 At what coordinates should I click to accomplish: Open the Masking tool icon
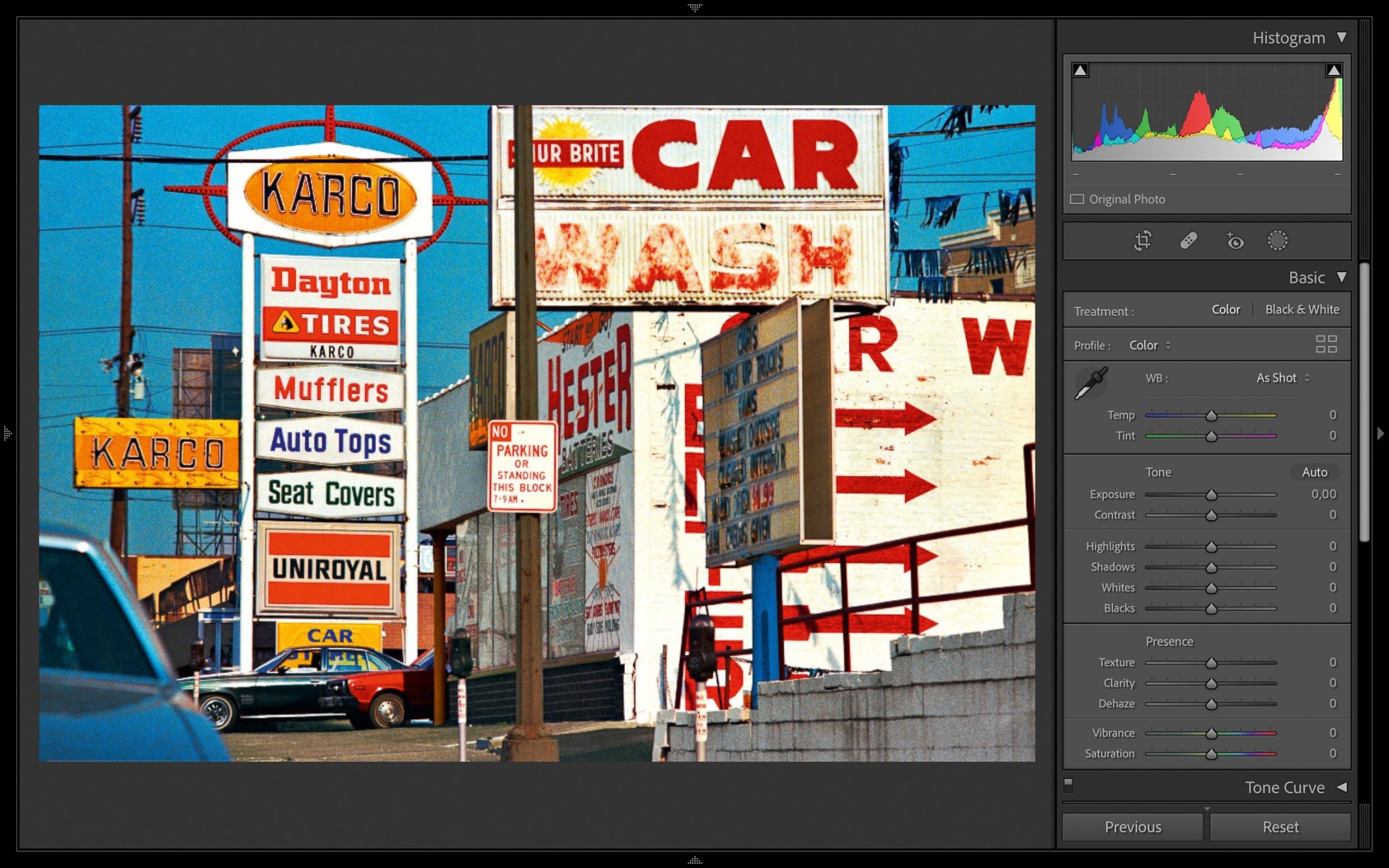click(1277, 240)
